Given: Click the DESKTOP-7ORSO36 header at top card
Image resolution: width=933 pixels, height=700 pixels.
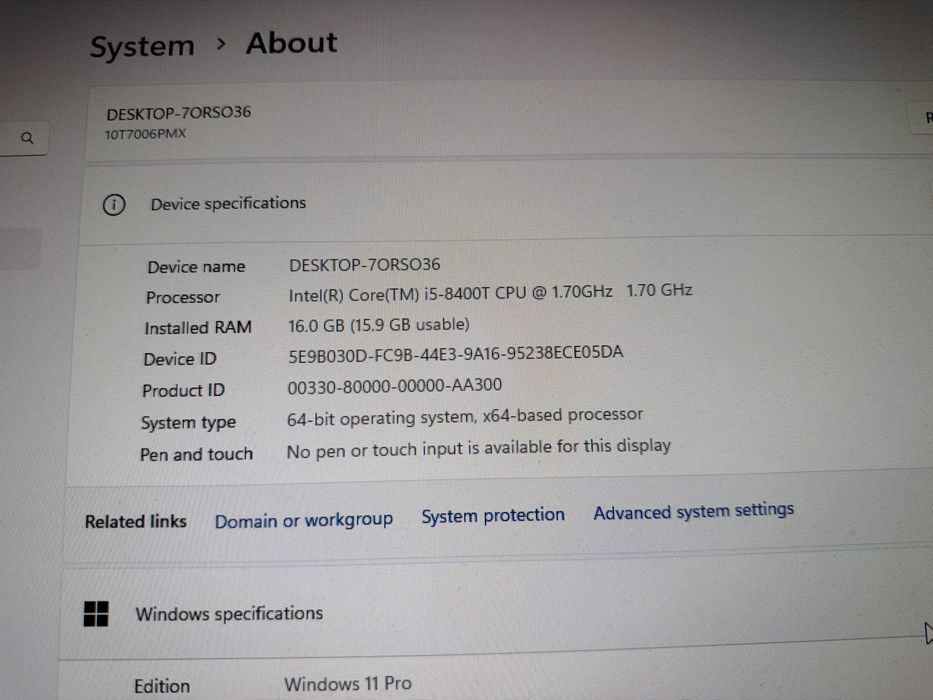Looking at the screenshot, I should 179,112.
